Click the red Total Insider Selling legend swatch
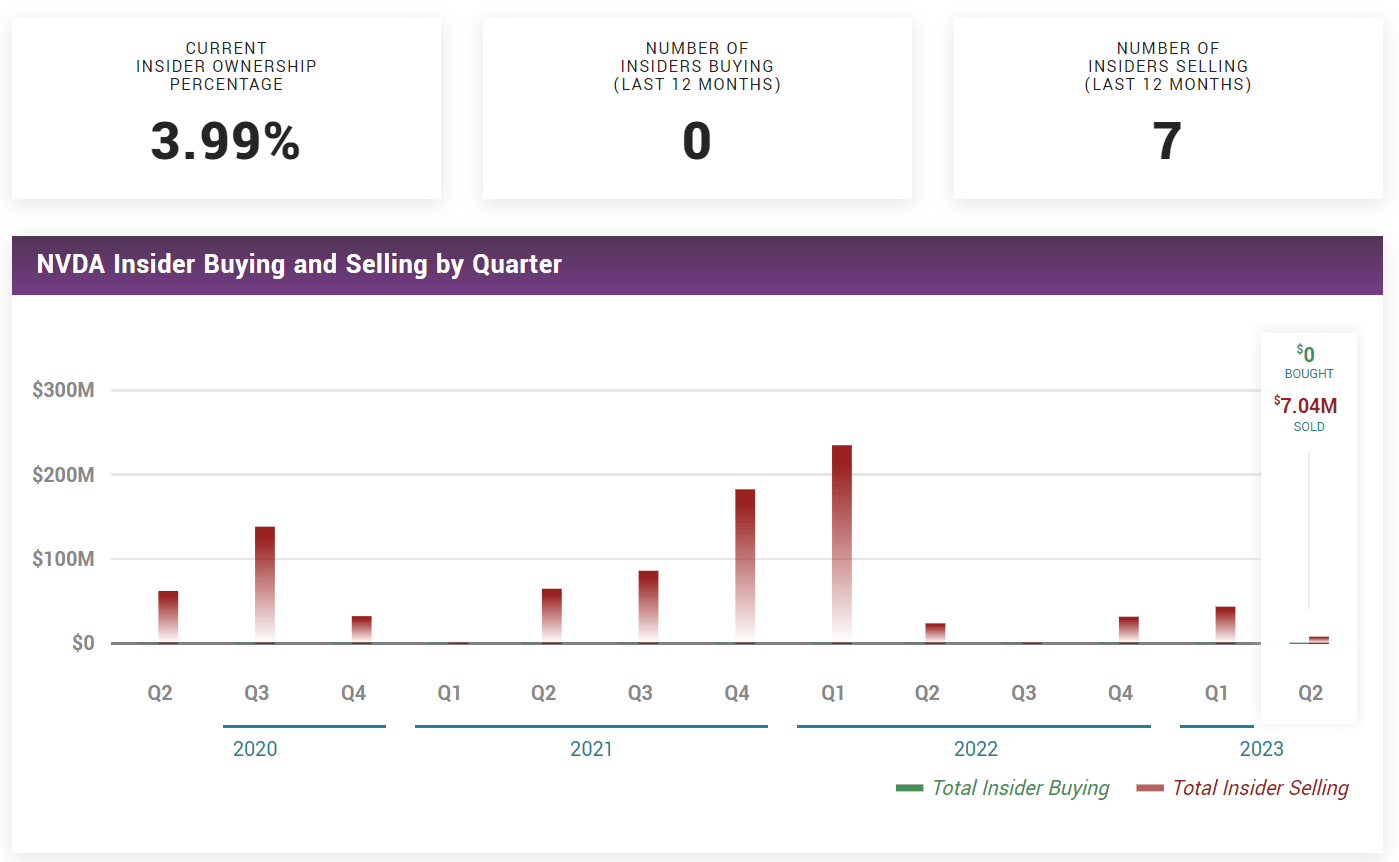The width and height of the screenshot is (1399, 862). 1150,788
